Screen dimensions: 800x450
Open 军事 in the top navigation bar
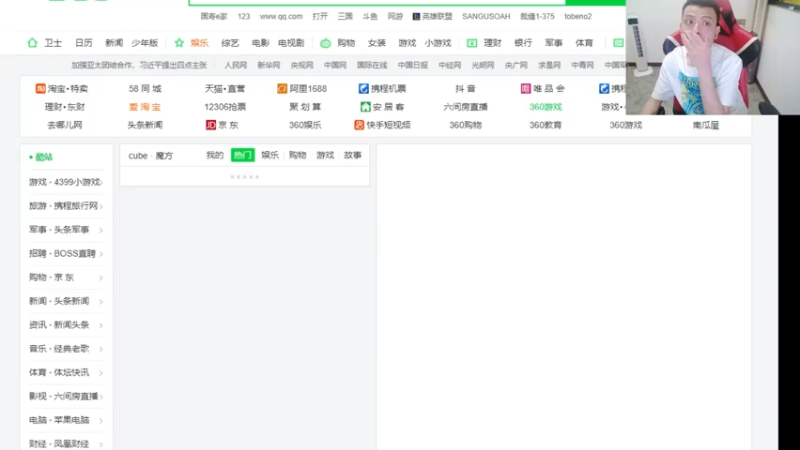[554, 43]
